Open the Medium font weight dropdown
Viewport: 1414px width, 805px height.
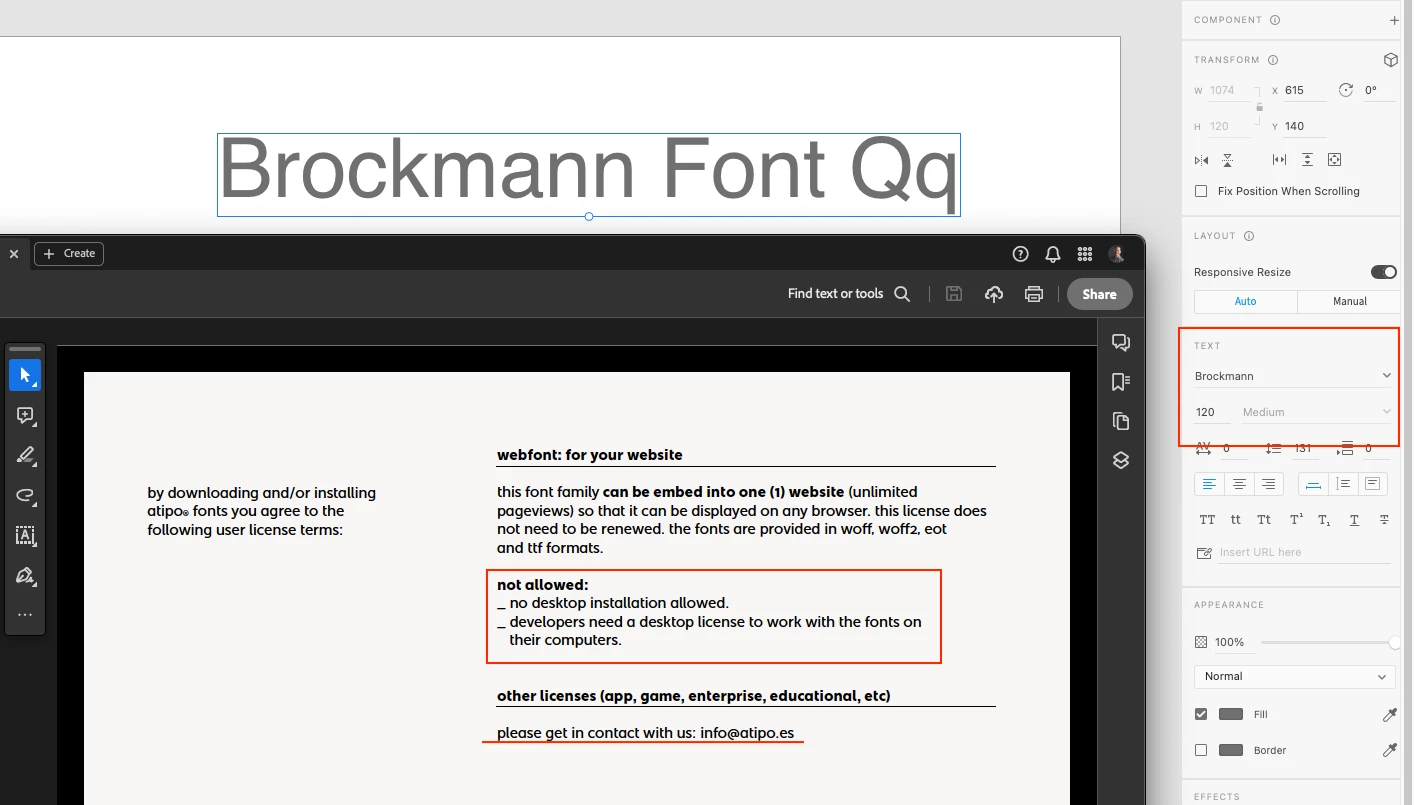click(1317, 412)
